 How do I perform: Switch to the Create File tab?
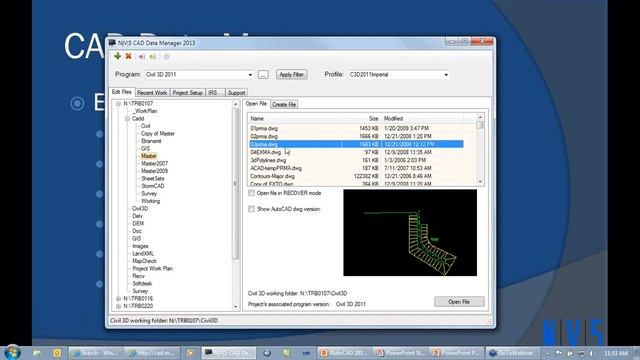tap(284, 104)
